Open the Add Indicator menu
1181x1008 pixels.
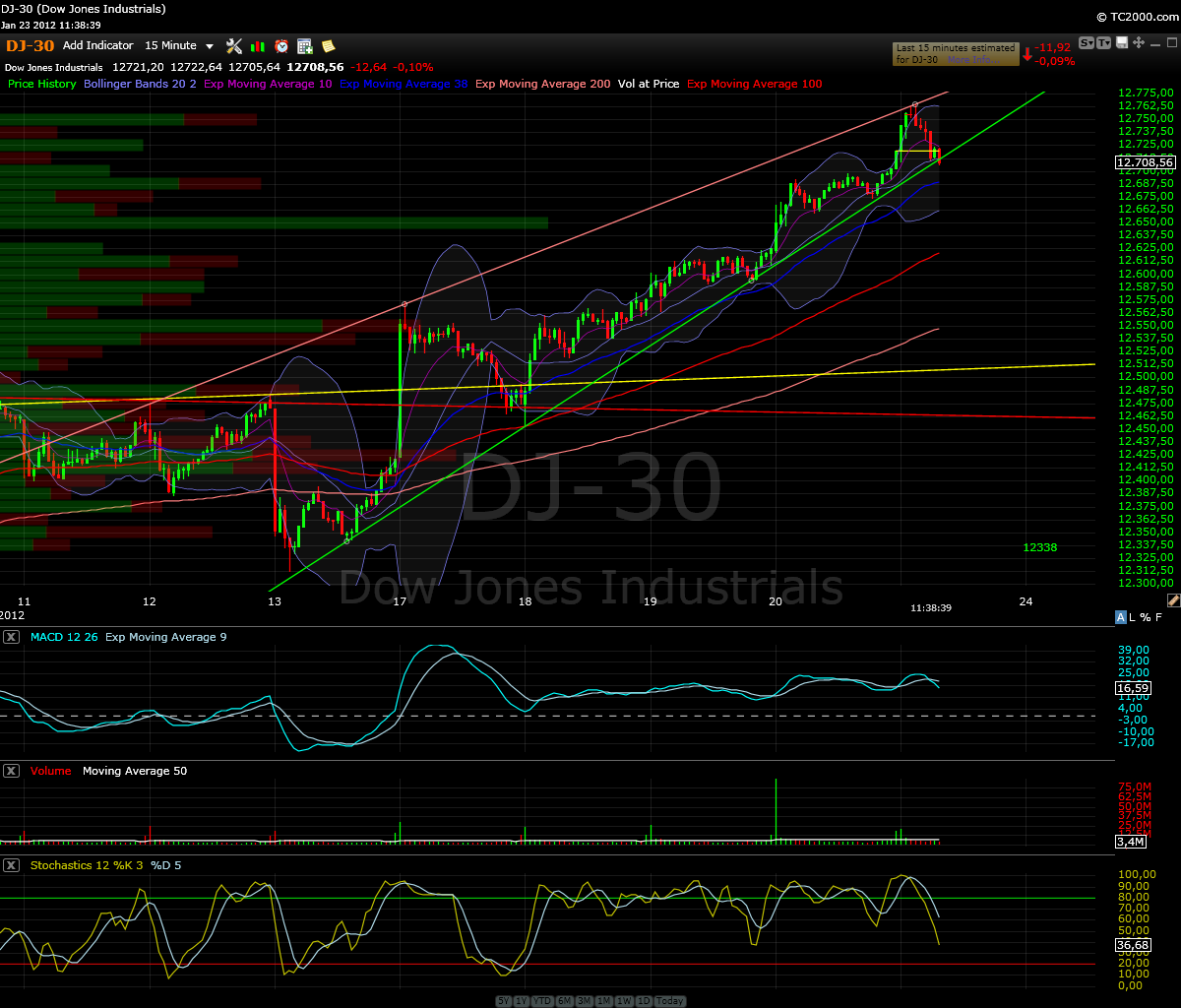(97, 45)
